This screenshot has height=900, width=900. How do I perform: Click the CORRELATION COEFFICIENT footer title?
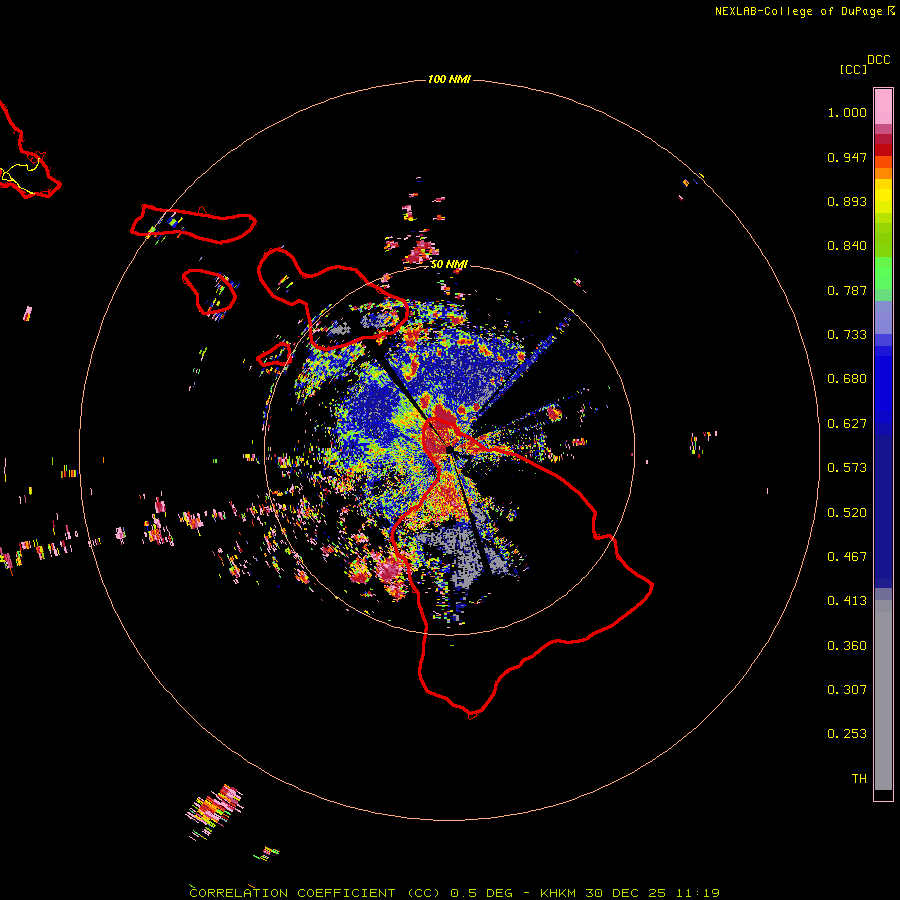tap(292, 893)
